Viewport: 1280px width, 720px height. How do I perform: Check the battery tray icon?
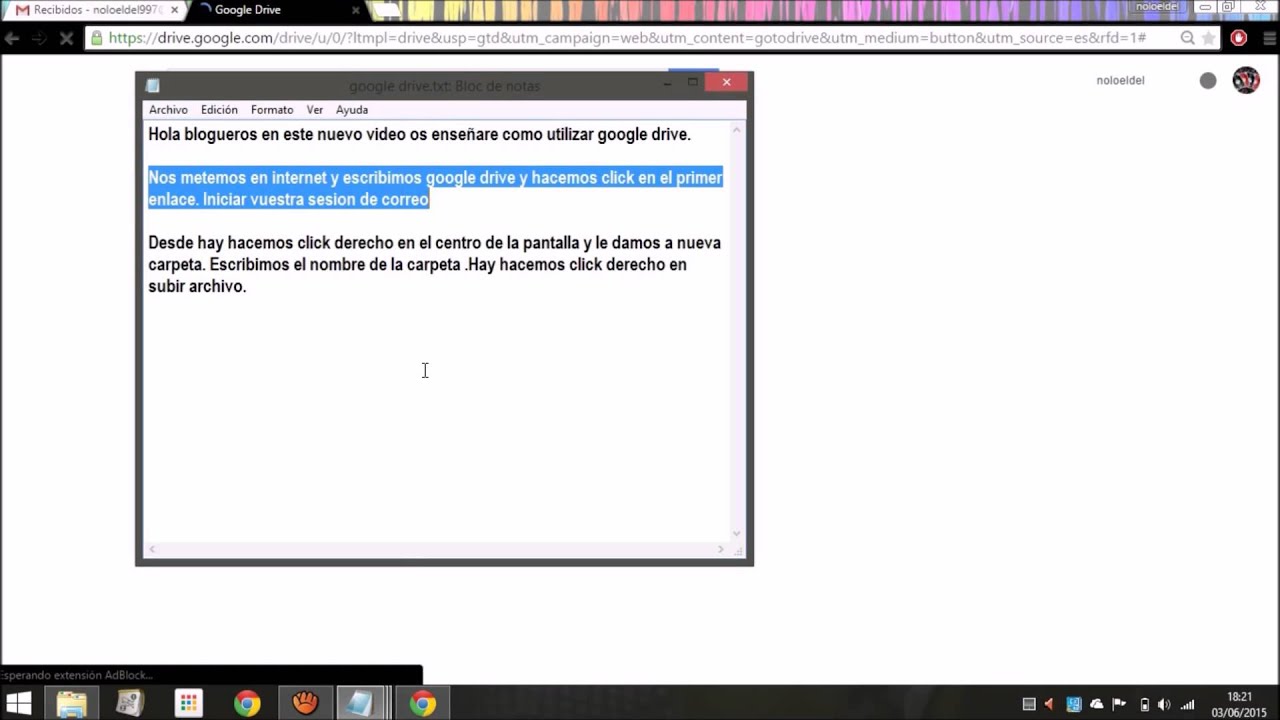(1145, 704)
